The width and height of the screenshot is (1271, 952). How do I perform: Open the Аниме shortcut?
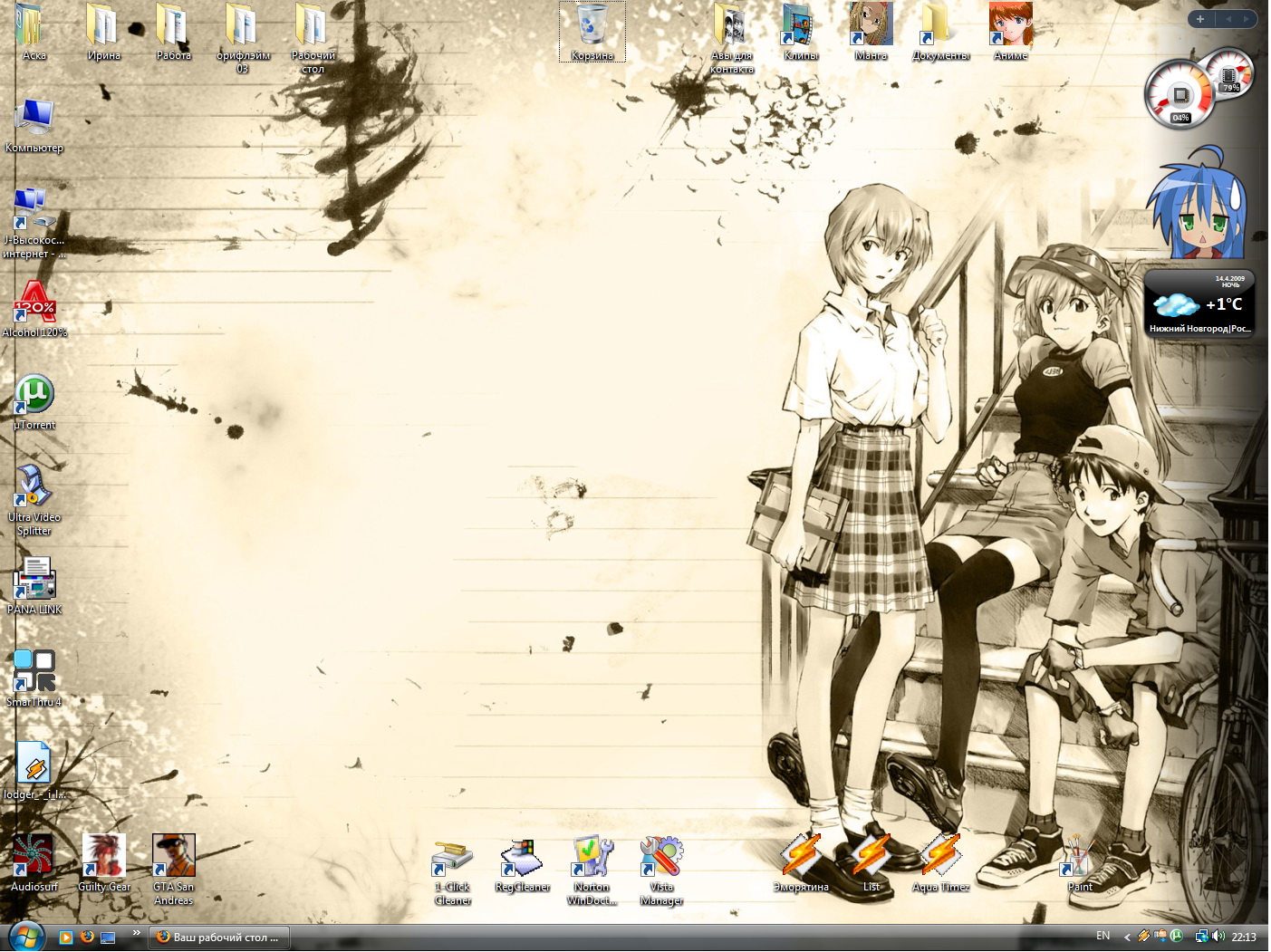click(x=1010, y=31)
